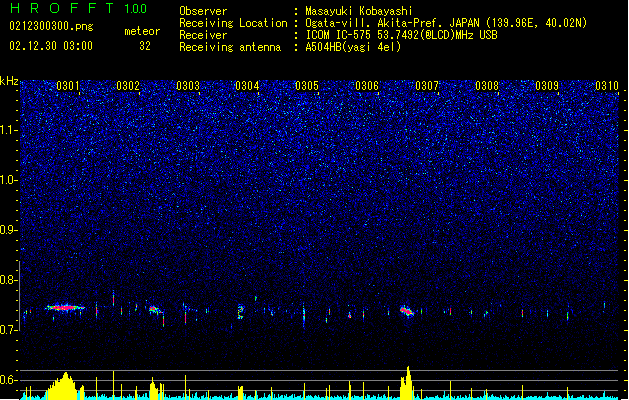Click the 'Receiver' field label
Viewport: 629px width, 400px height.
(x=203, y=35)
